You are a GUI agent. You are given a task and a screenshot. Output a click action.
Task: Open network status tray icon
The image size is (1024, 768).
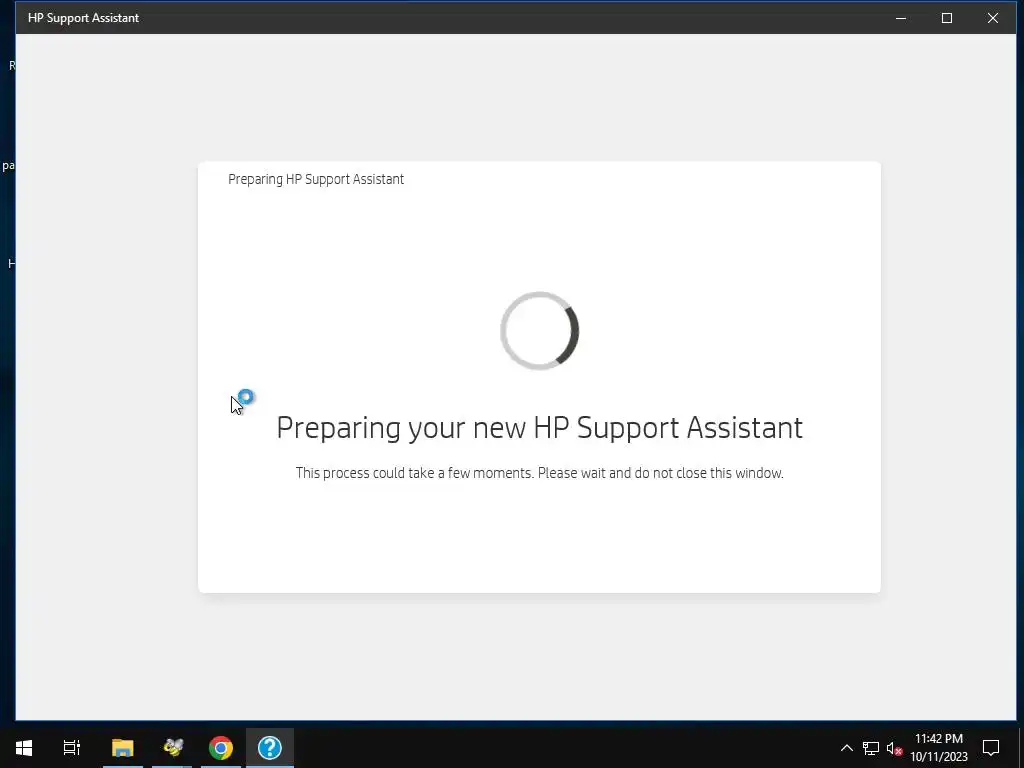[871, 748]
